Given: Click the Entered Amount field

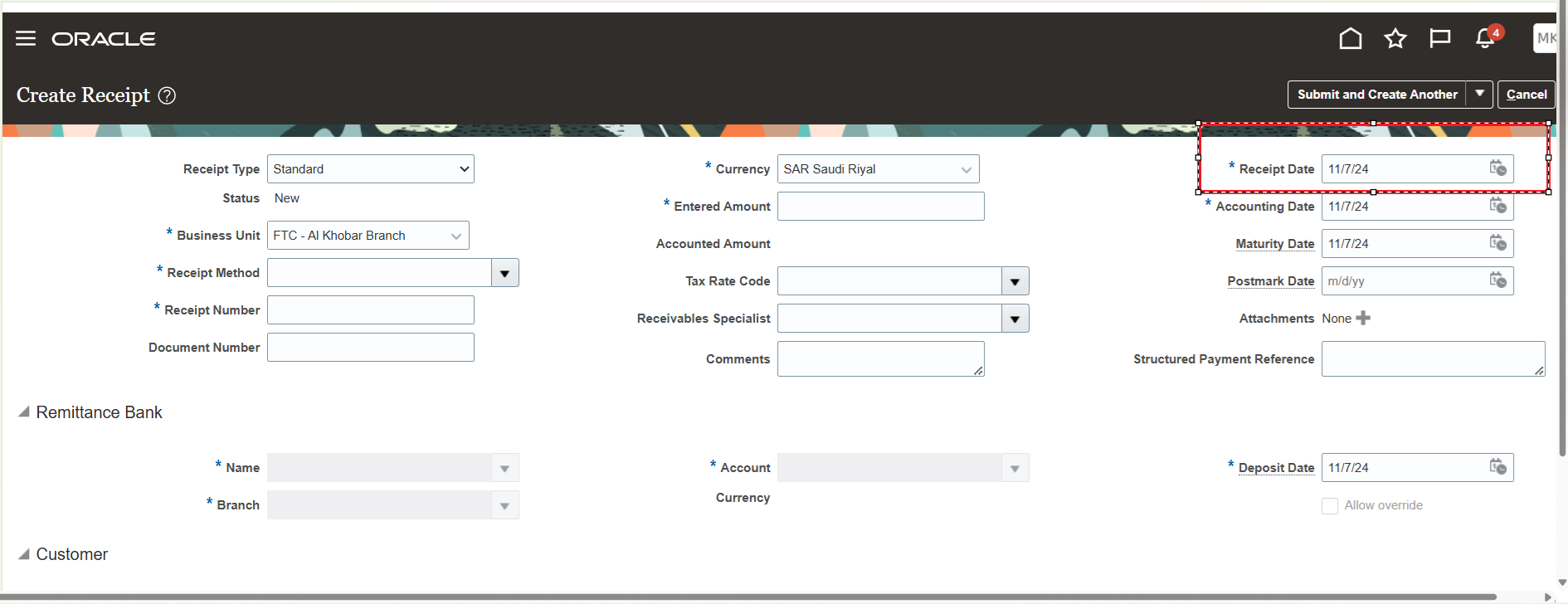Looking at the screenshot, I should tap(881, 207).
